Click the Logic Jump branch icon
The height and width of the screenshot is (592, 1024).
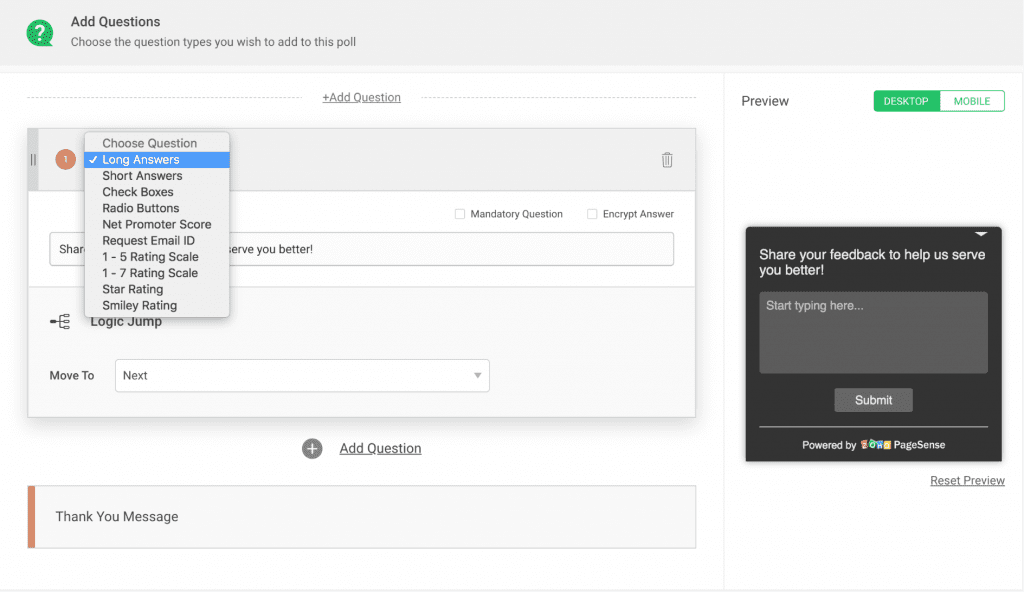59,321
